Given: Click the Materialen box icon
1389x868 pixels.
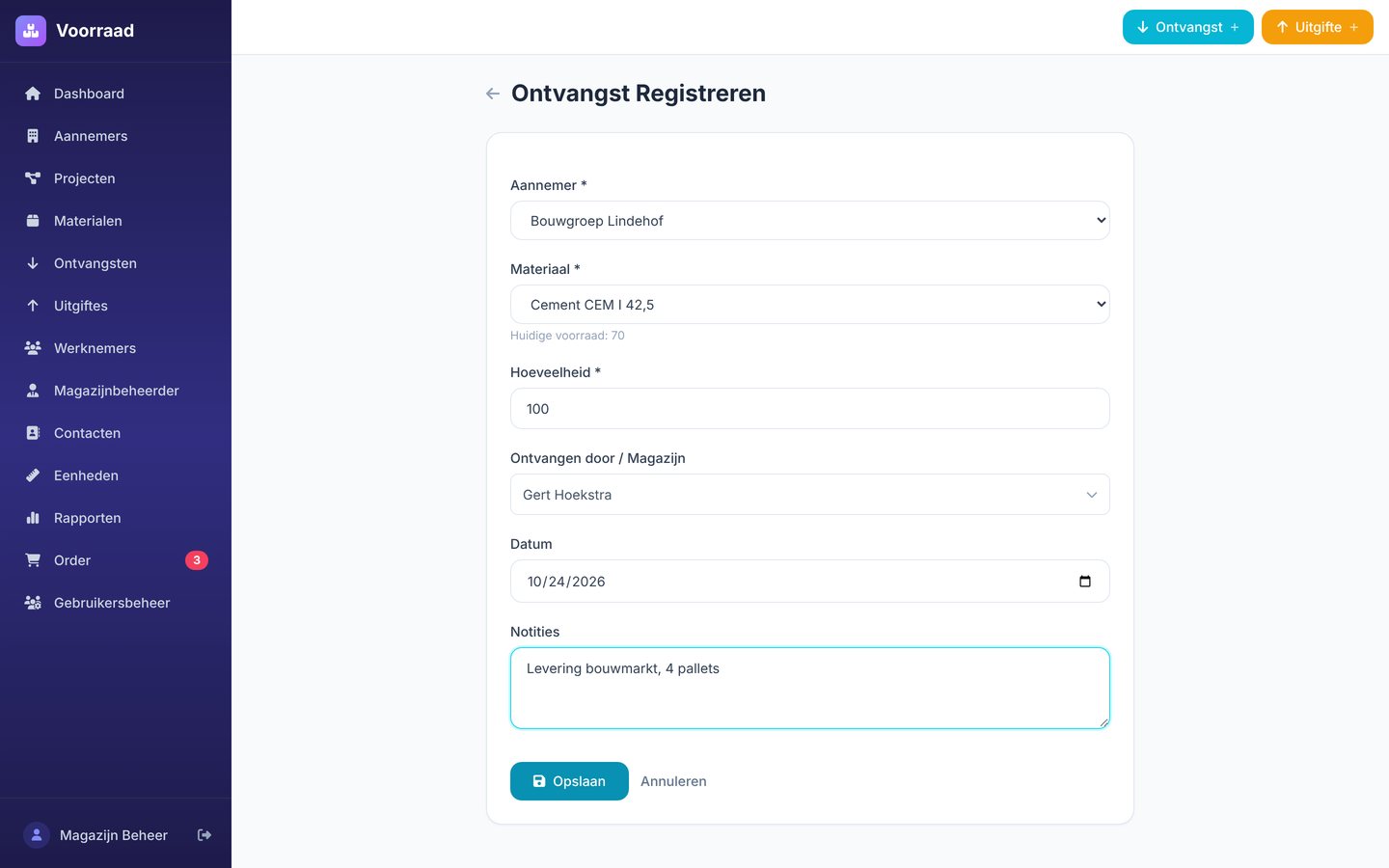Looking at the screenshot, I should click(x=33, y=221).
